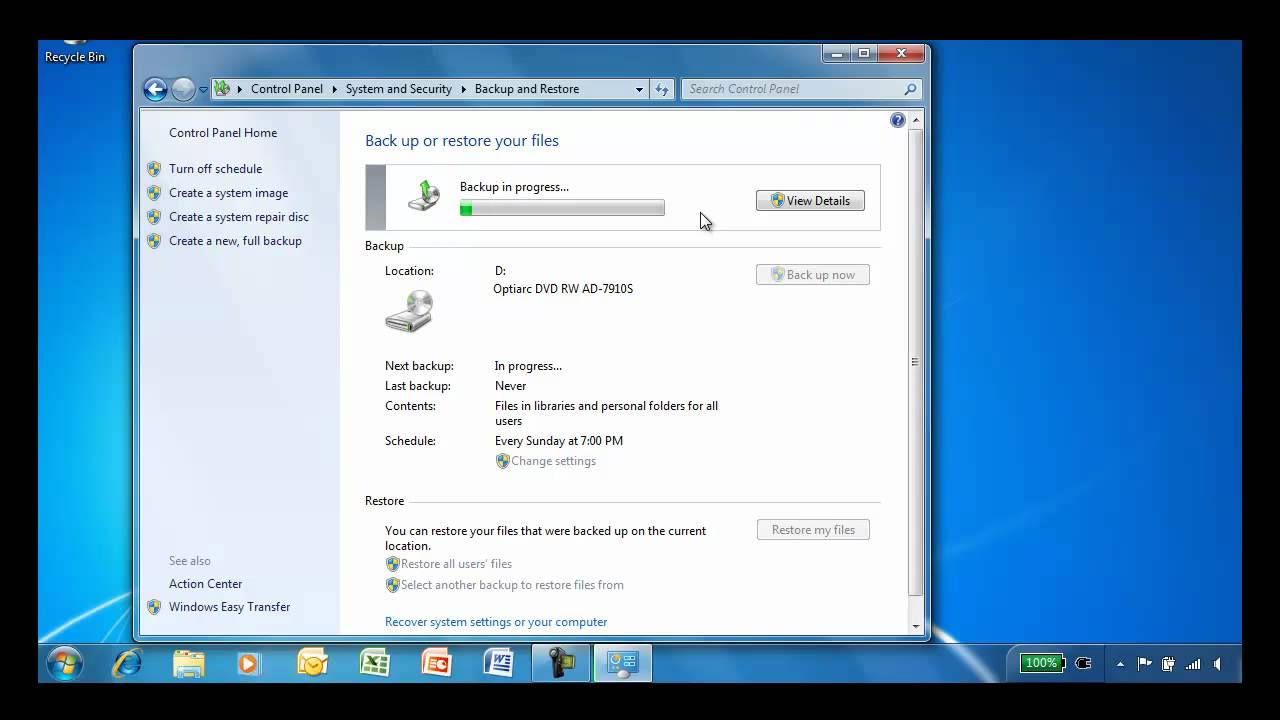Viewport: 1280px width, 720px height.
Task: Click the backup progress bar
Action: pyautogui.click(x=562, y=208)
